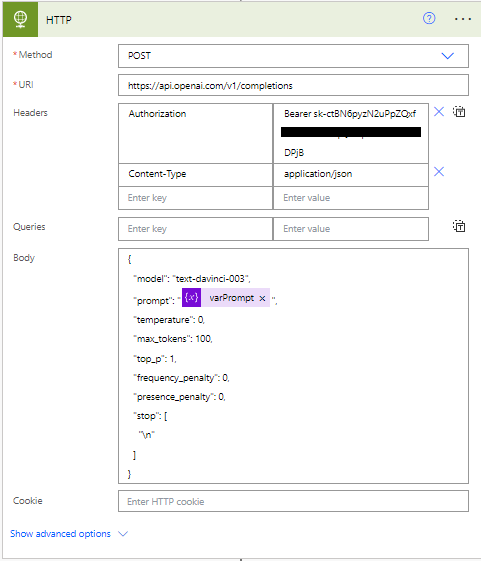
Task: Click the "max_tokens": 100 line in Body
Action: click(173, 338)
